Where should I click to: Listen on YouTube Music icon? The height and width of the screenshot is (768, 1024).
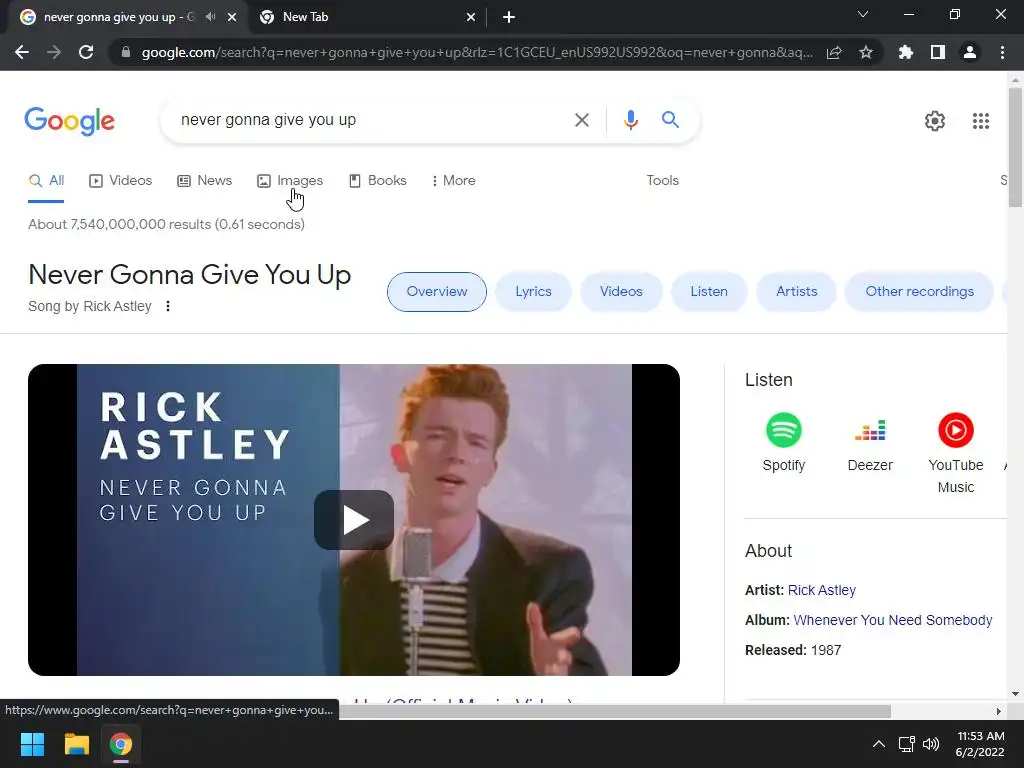tap(955, 430)
